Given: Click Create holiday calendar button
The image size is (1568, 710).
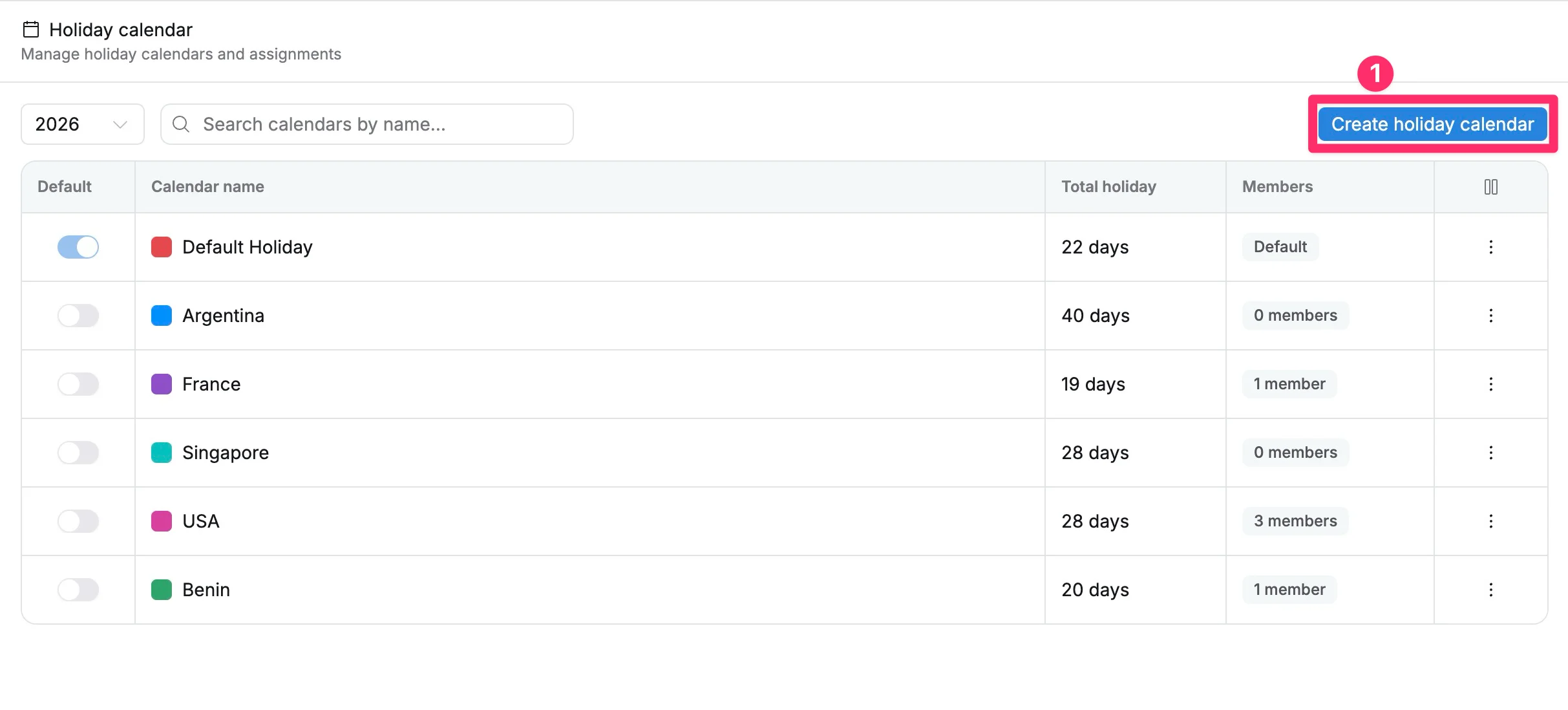Looking at the screenshot, I should [x=1432, y=124].
